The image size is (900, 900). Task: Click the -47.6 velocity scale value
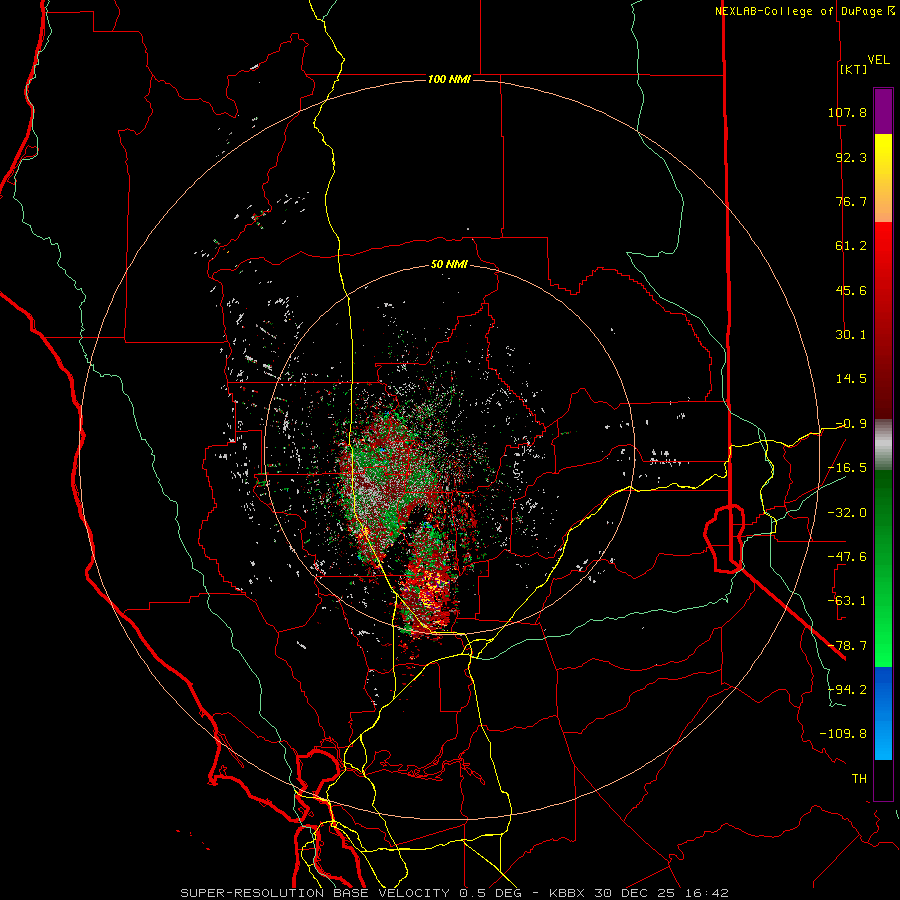tap(847, 557)
